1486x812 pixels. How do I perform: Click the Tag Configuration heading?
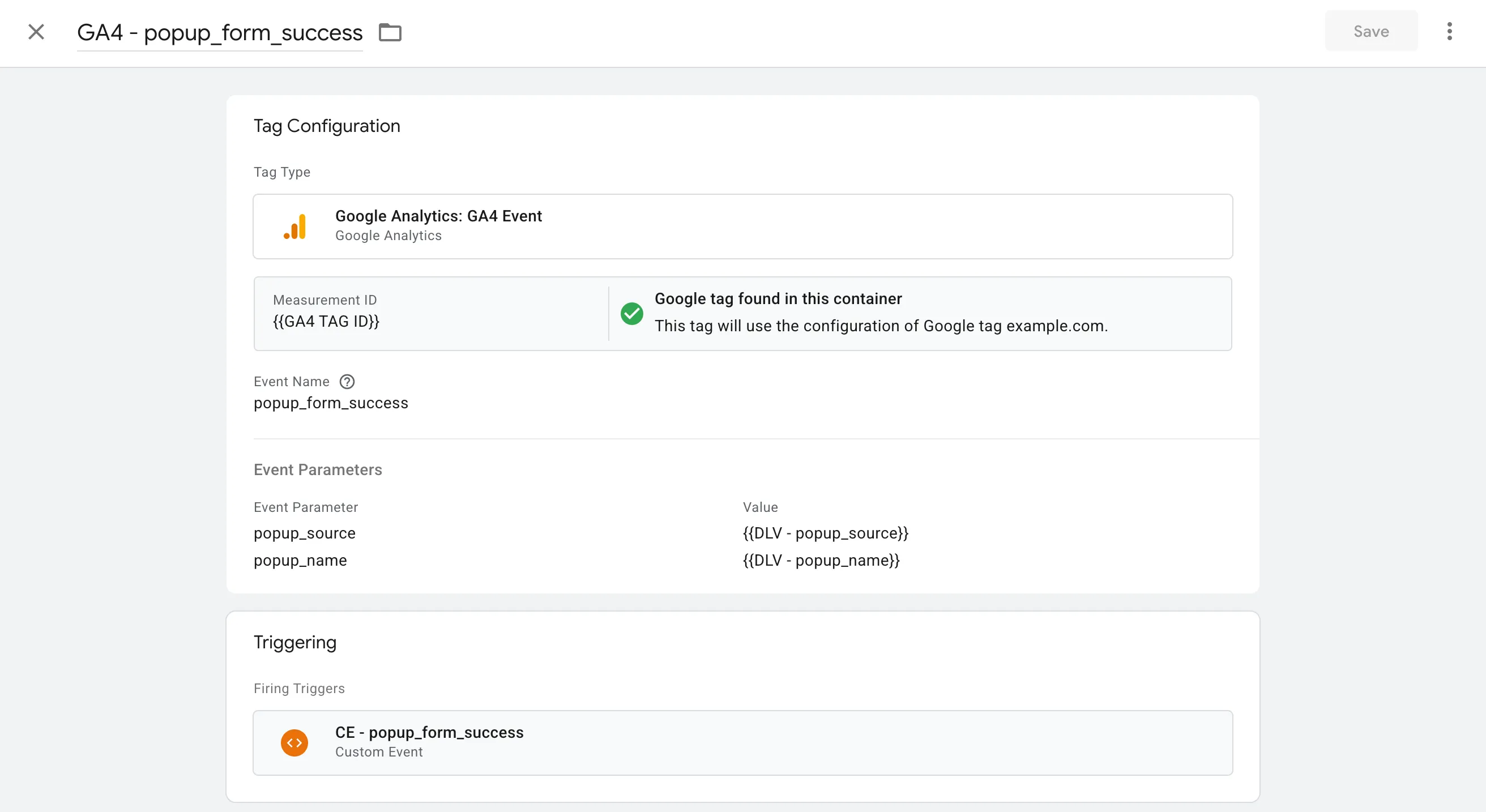pyautogui.click(x=327, y=126)
